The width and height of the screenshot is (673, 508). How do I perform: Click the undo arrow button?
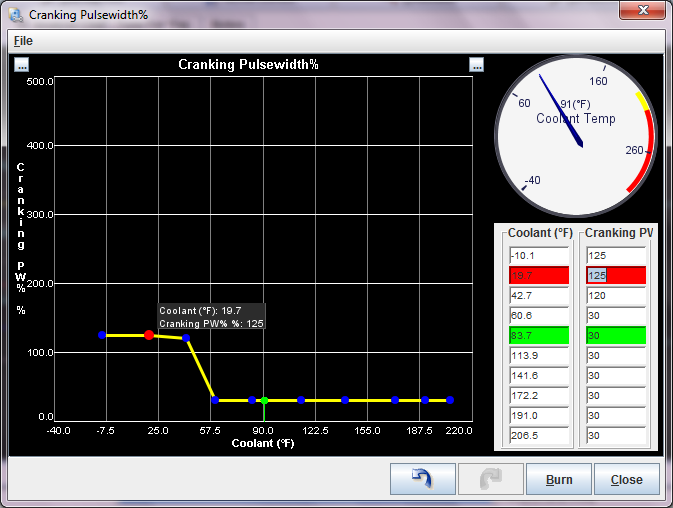point(422,479)
